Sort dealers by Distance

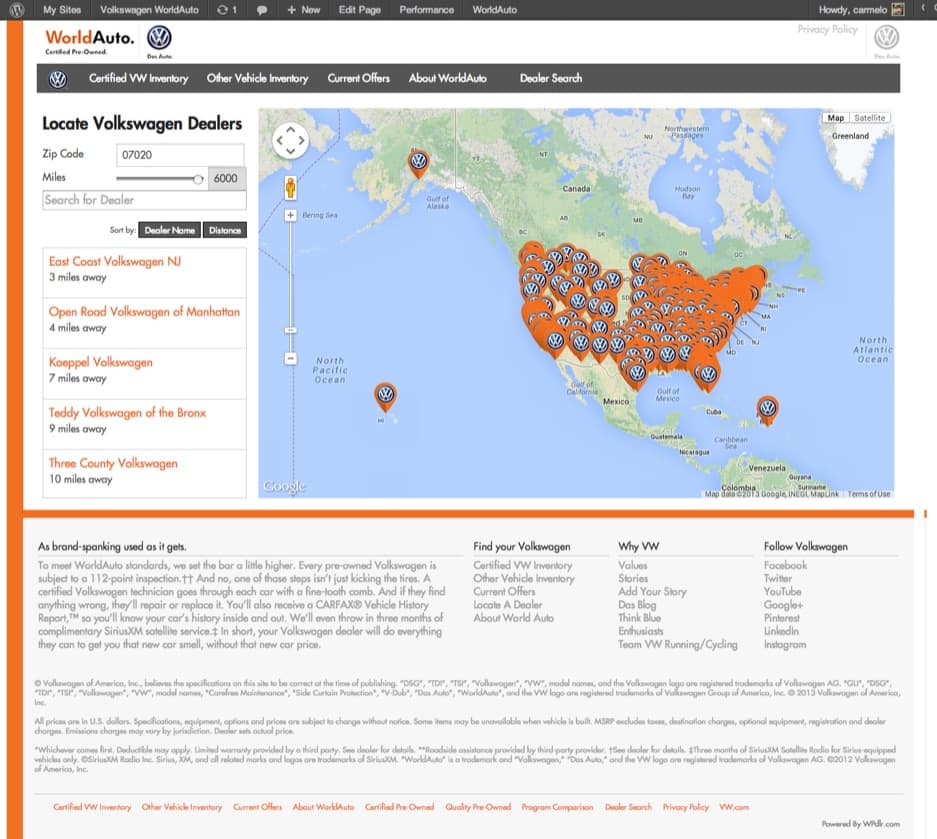point(225,230)
